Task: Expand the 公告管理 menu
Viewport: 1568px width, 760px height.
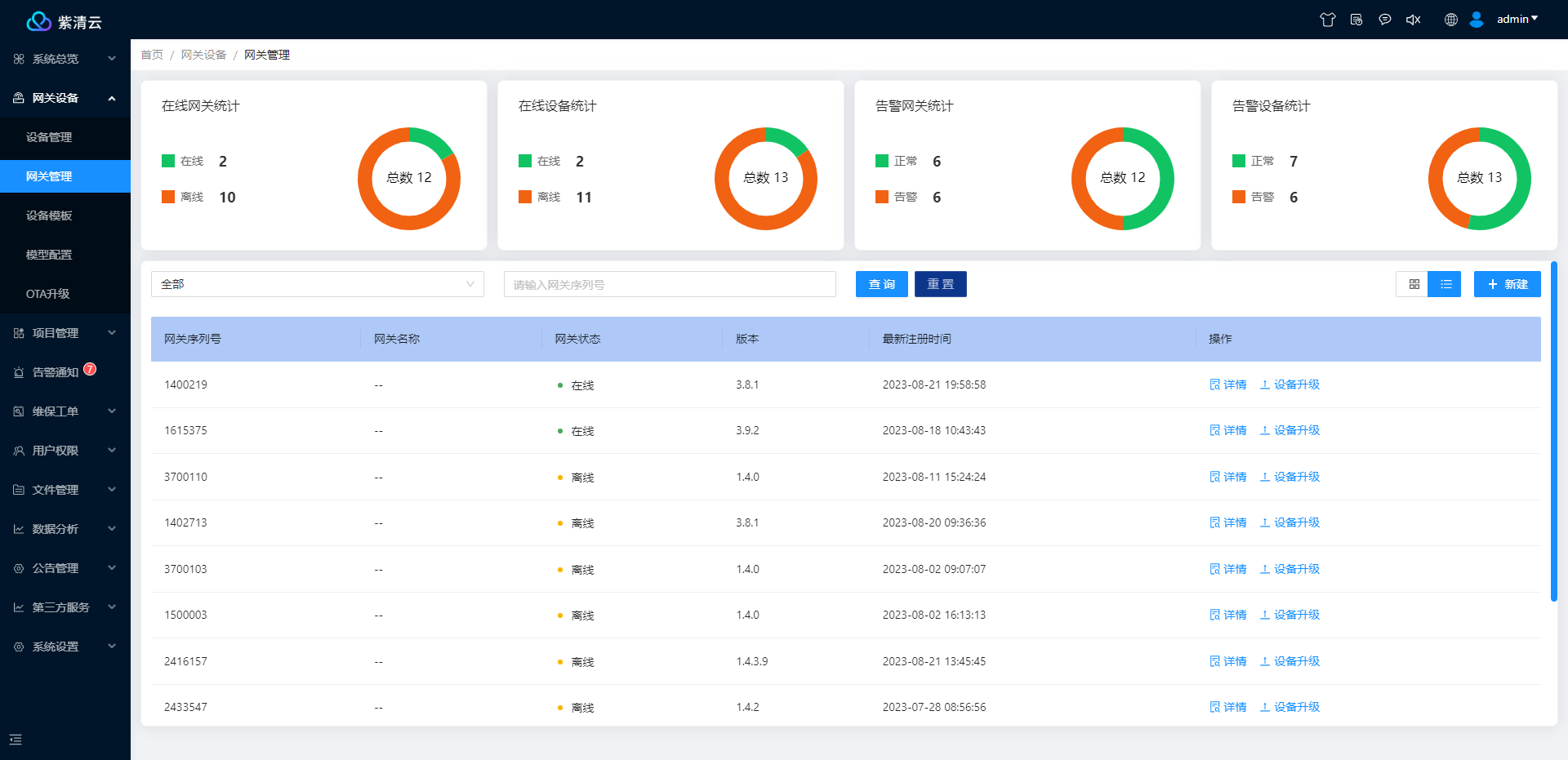Action: pyautogui.click(x=65, y=568)
